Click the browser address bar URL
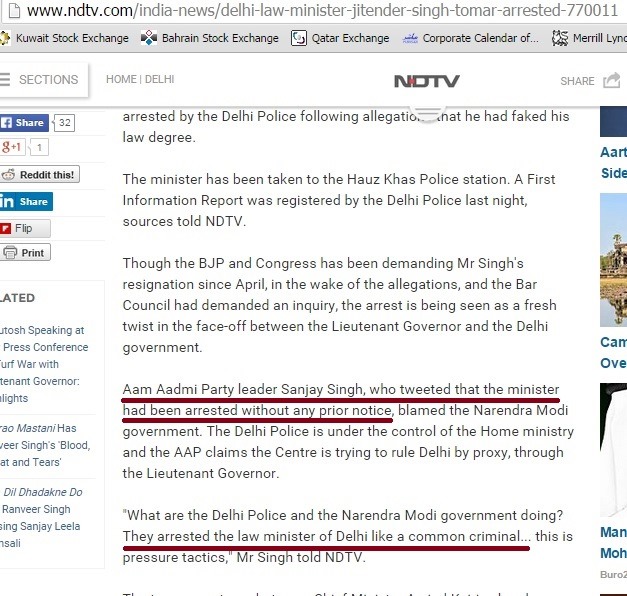The image size is (627, 596). (x=322, y=10)
